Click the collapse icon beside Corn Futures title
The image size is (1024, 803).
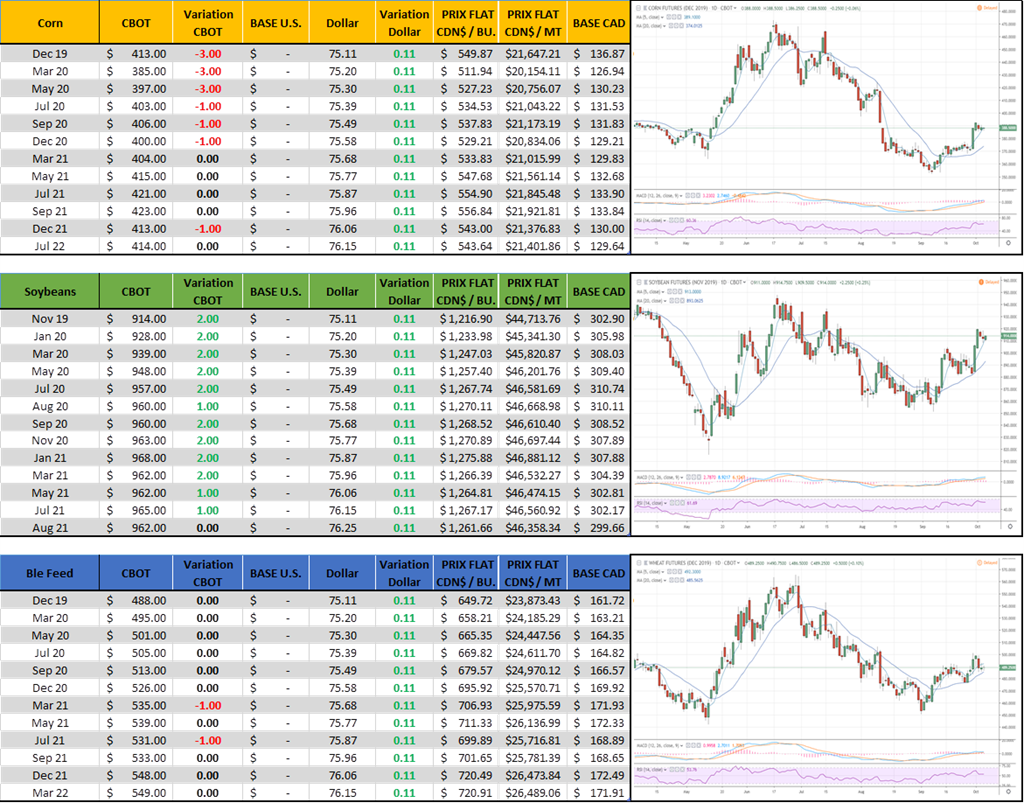click(639, 5)
